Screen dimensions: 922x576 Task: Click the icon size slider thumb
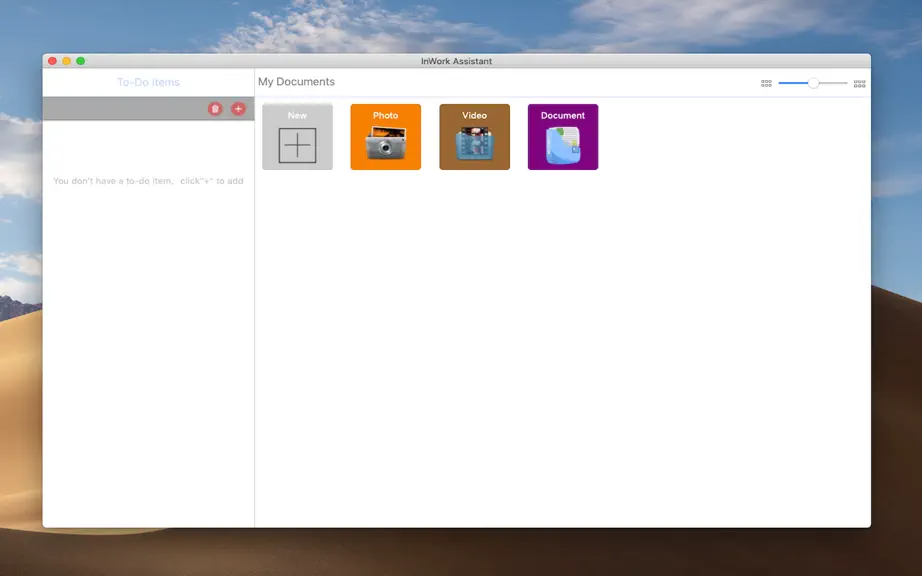coord(813,83)
